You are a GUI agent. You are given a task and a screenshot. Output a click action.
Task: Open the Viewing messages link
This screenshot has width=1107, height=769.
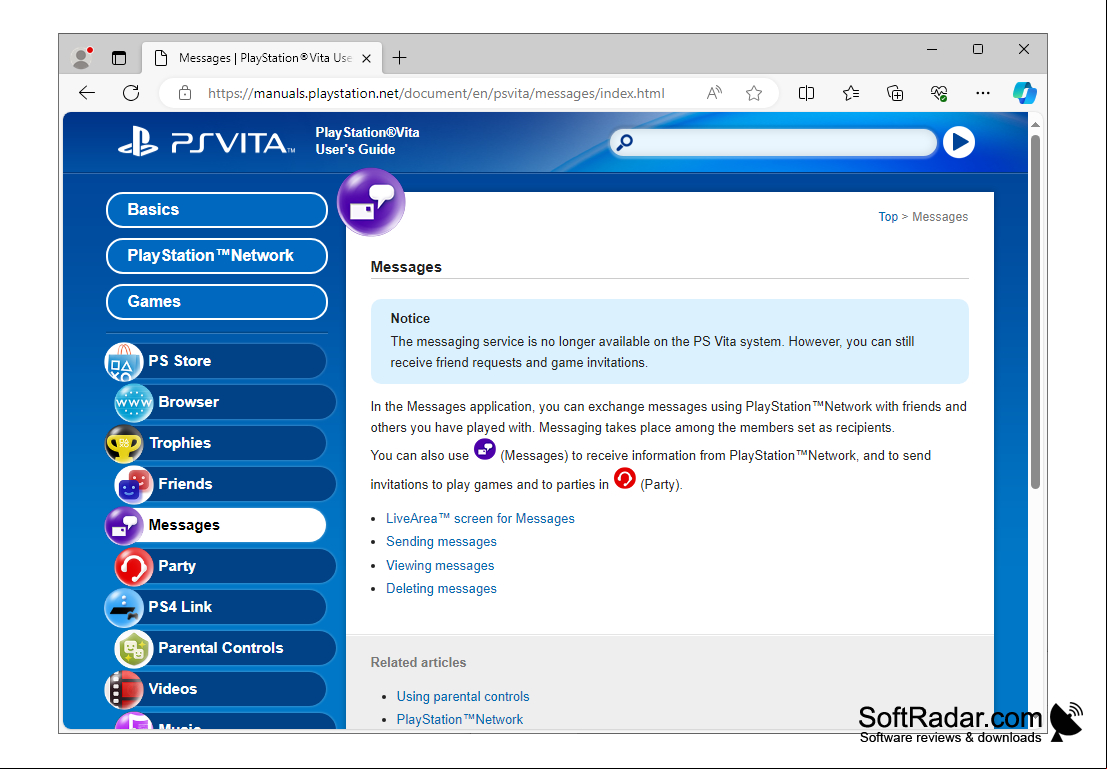[x=440, y=566]
